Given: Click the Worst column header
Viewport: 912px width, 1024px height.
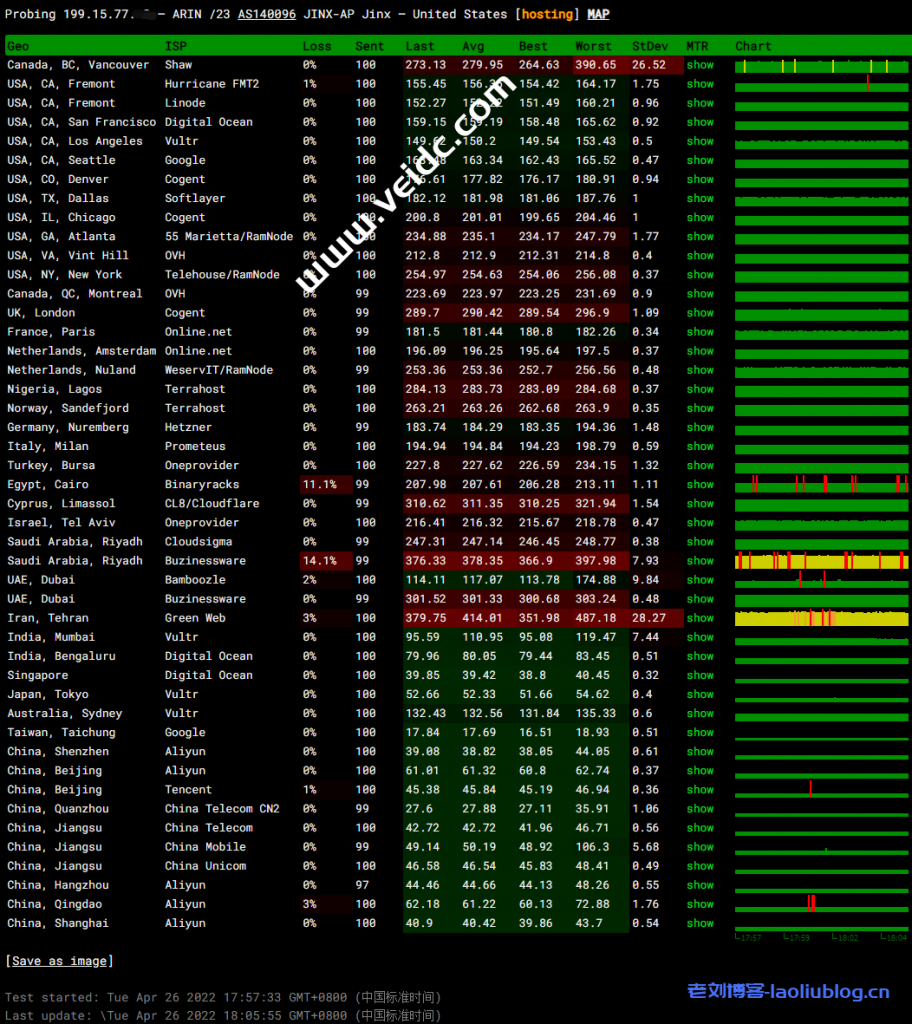Looking at the screenshot, I should (593, 46).
